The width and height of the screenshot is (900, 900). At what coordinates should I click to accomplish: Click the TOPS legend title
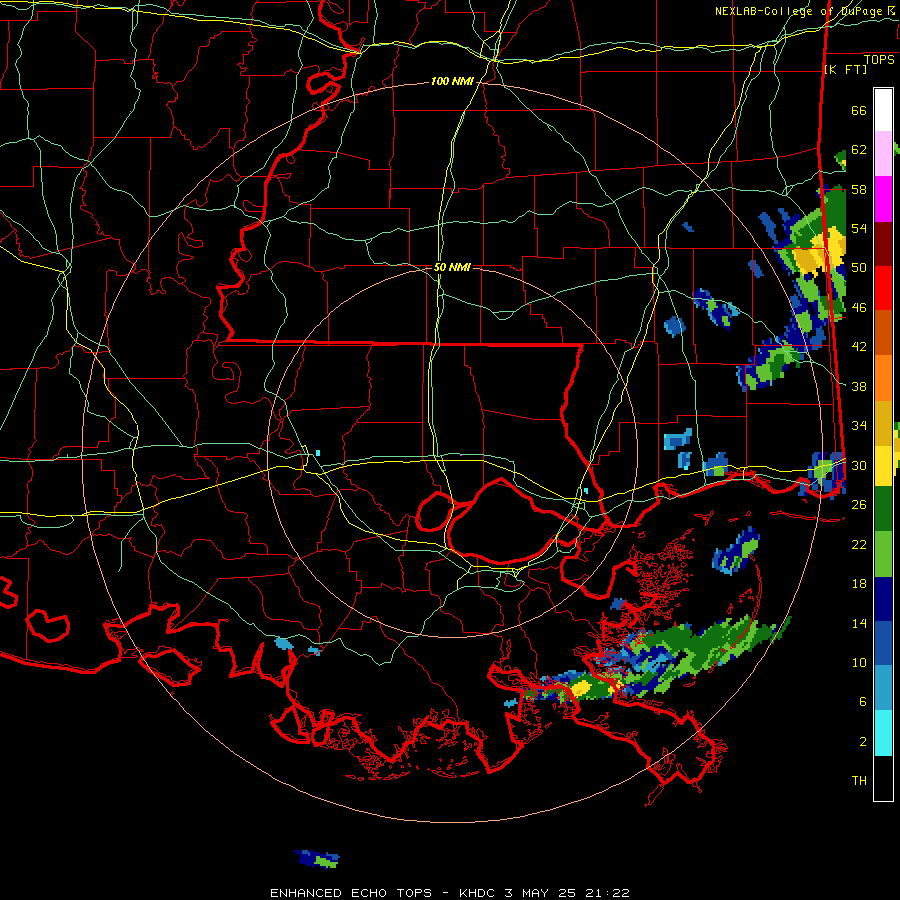[x=879, y=60]
